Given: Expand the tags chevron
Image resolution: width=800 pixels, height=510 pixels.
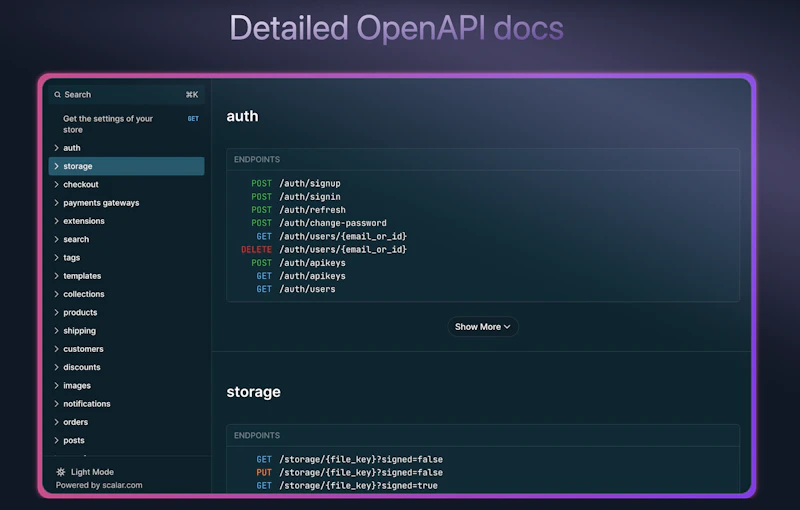Looking at the screenshot, I should 56,258.
